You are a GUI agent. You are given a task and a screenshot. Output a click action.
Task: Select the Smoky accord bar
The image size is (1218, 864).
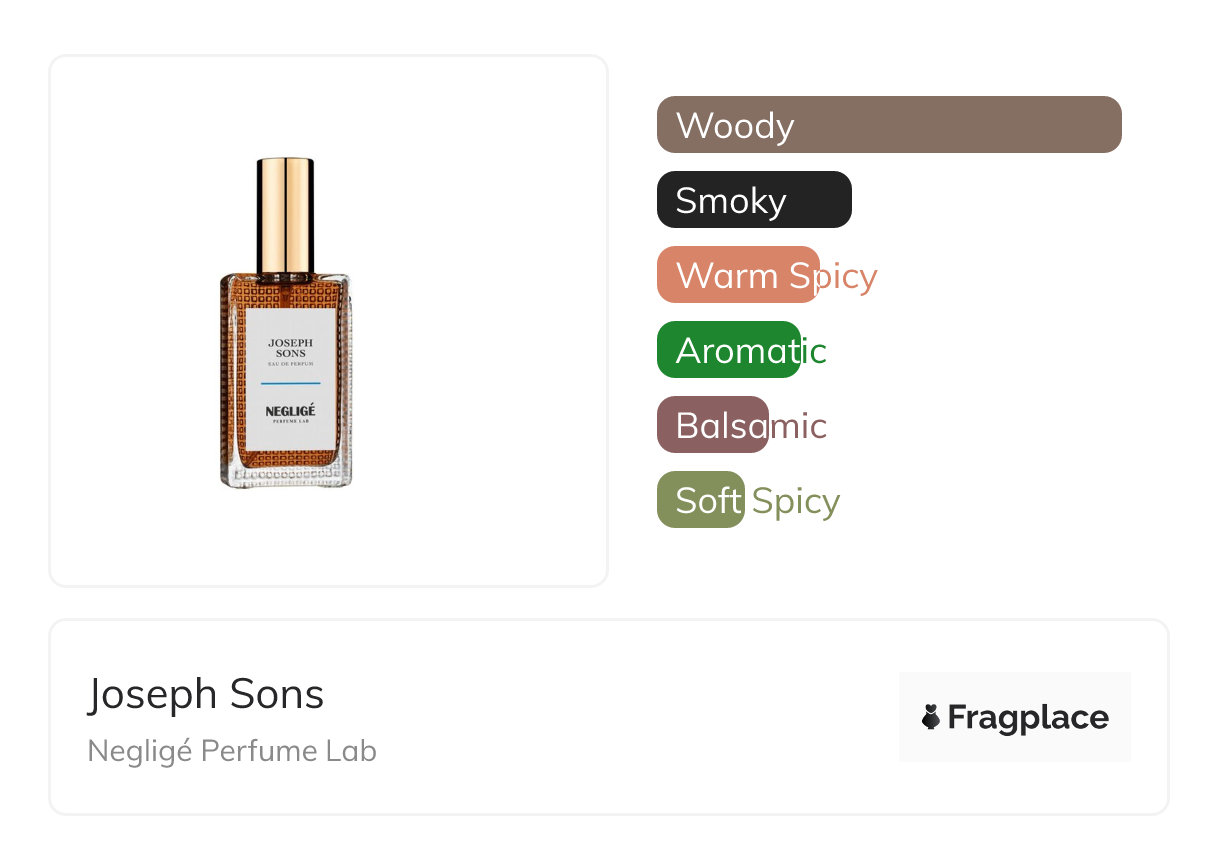pos(753,200)
